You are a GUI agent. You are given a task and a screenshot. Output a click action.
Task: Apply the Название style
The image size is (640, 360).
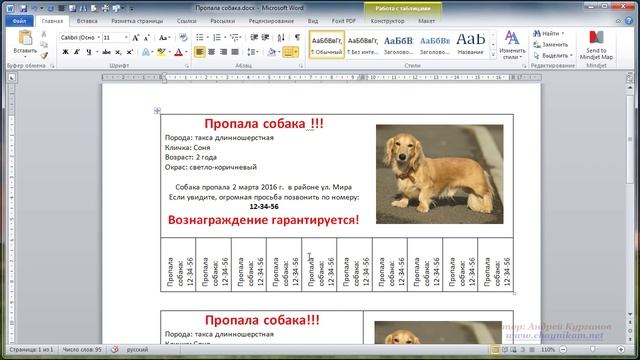coord(470,44)
